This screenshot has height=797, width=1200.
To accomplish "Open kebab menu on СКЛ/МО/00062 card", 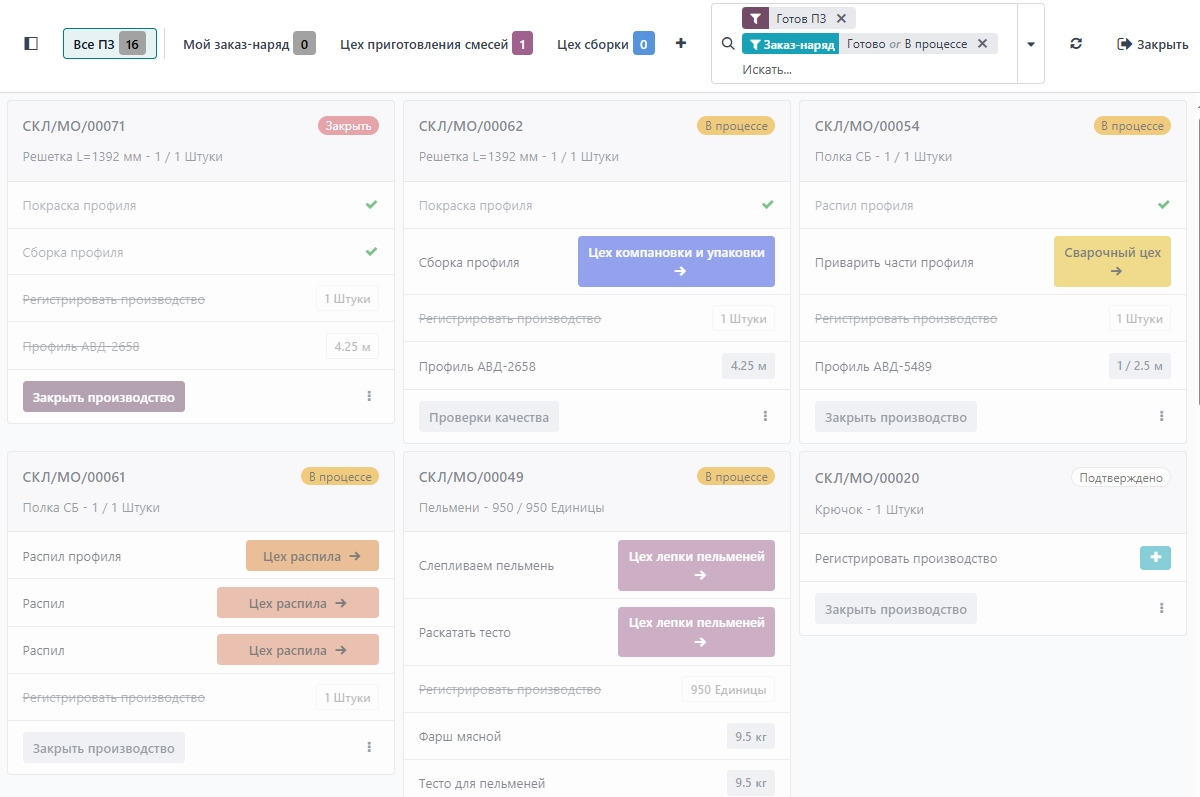I will (765, 417).
